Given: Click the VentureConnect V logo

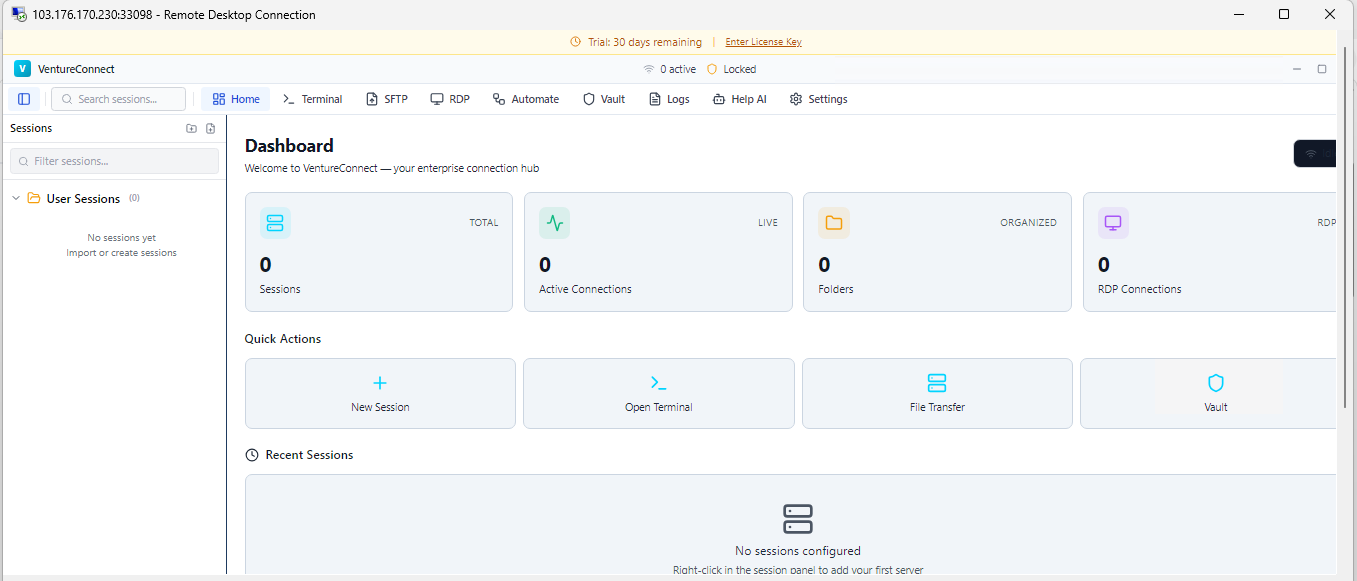Looking at the screenshot, I should click(22, 69).
